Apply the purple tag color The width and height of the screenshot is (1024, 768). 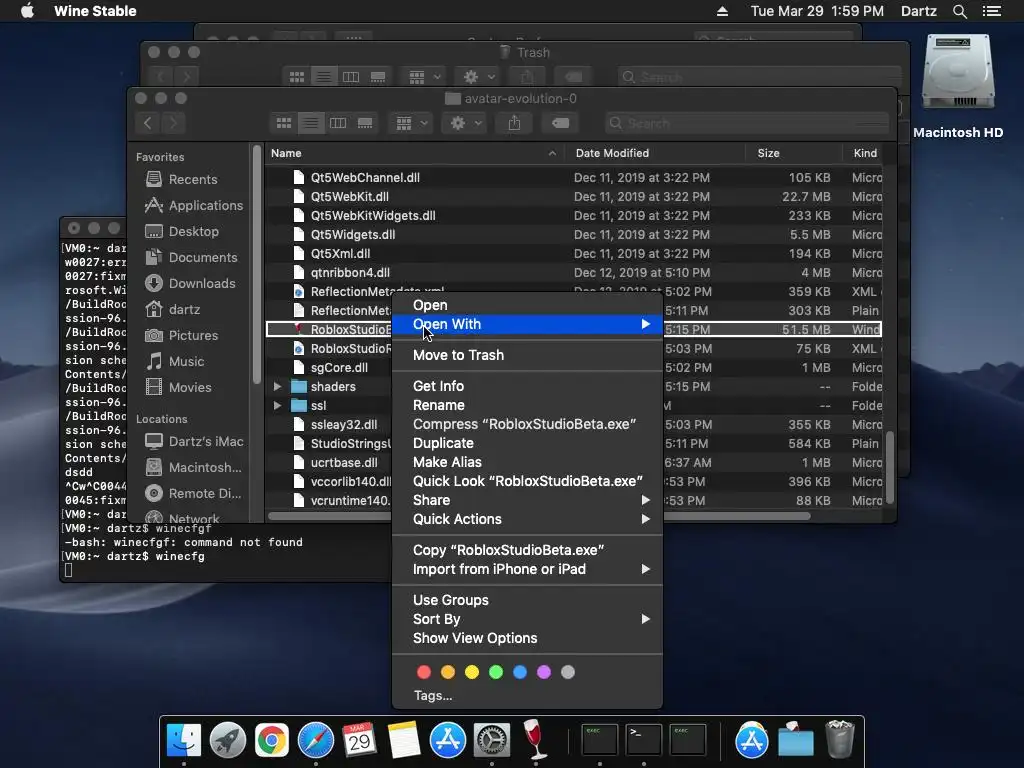[x=544, y=672]
